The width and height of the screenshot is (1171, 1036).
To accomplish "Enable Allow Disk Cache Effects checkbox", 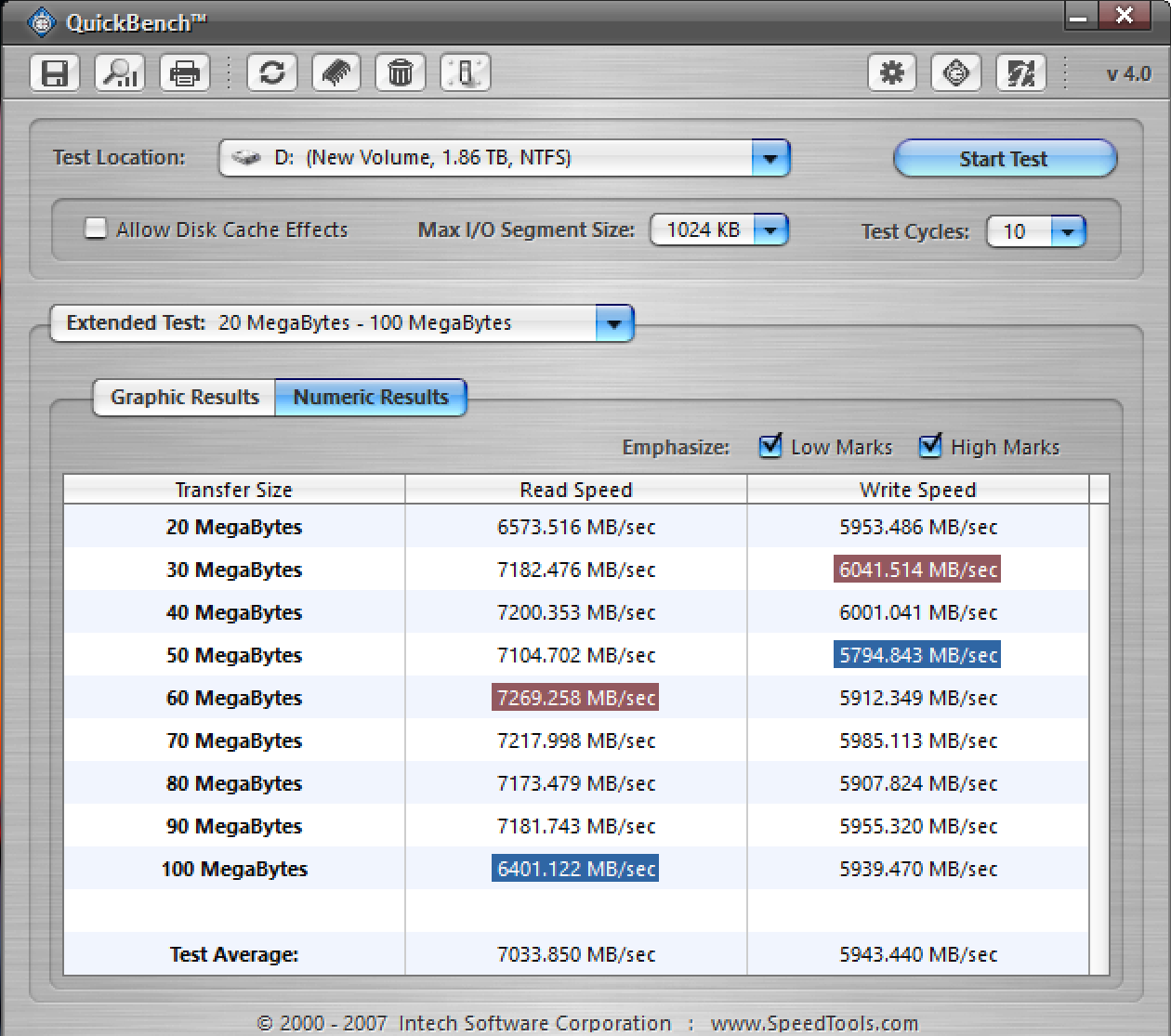I will [96, 229].
